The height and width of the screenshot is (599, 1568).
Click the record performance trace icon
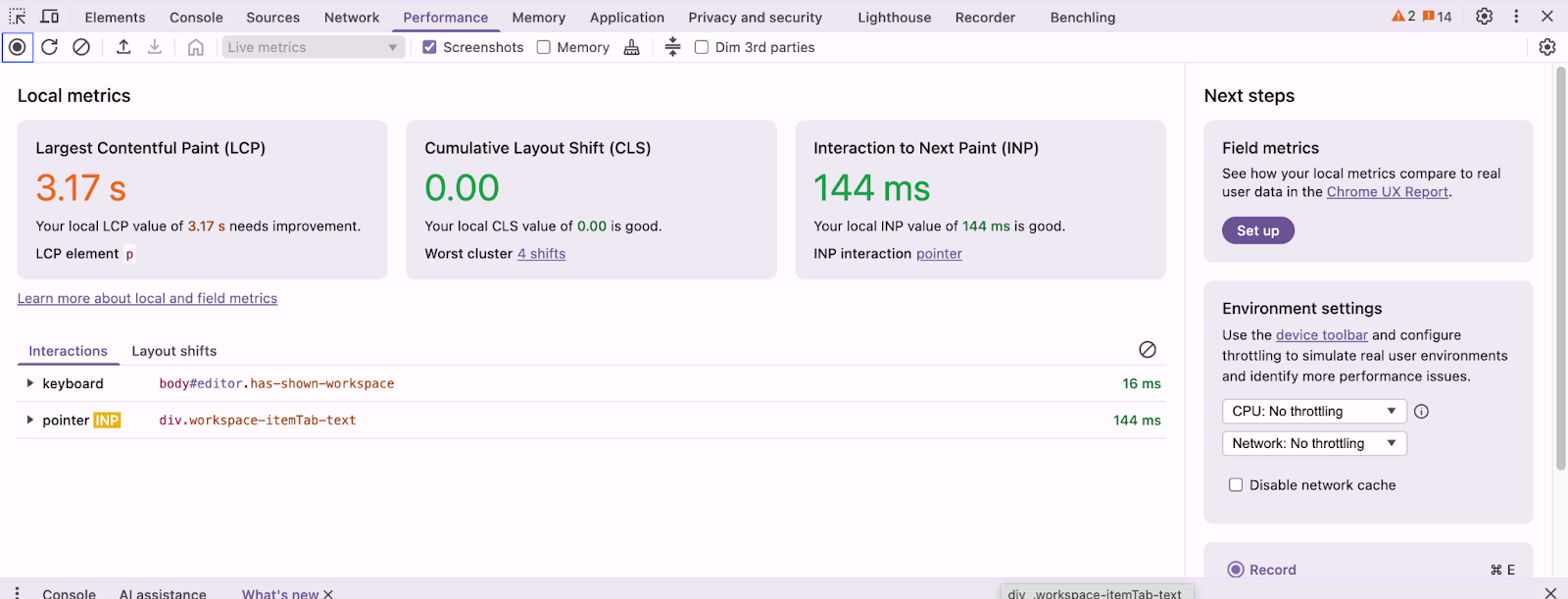click(18, 47)
